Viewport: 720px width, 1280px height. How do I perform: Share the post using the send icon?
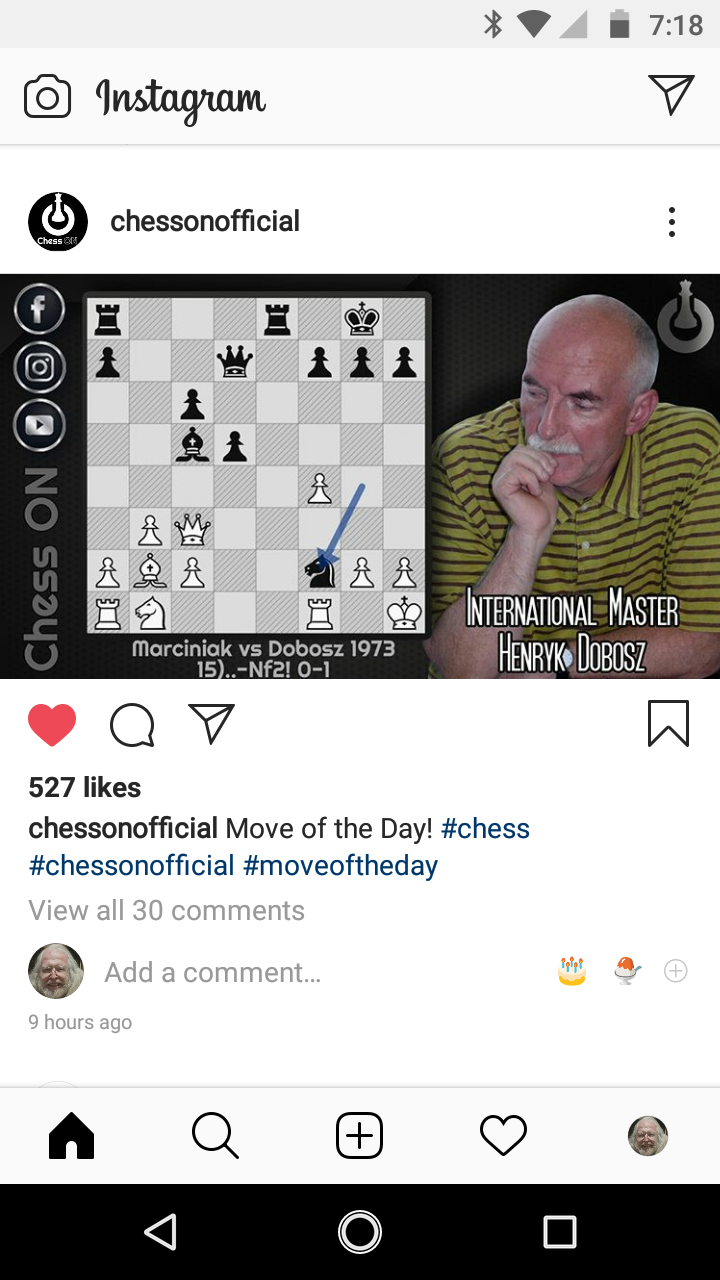point(211,724)
